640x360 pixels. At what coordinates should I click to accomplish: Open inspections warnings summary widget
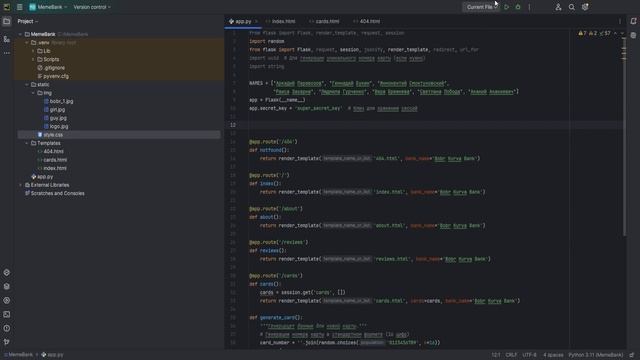[594, 33]
